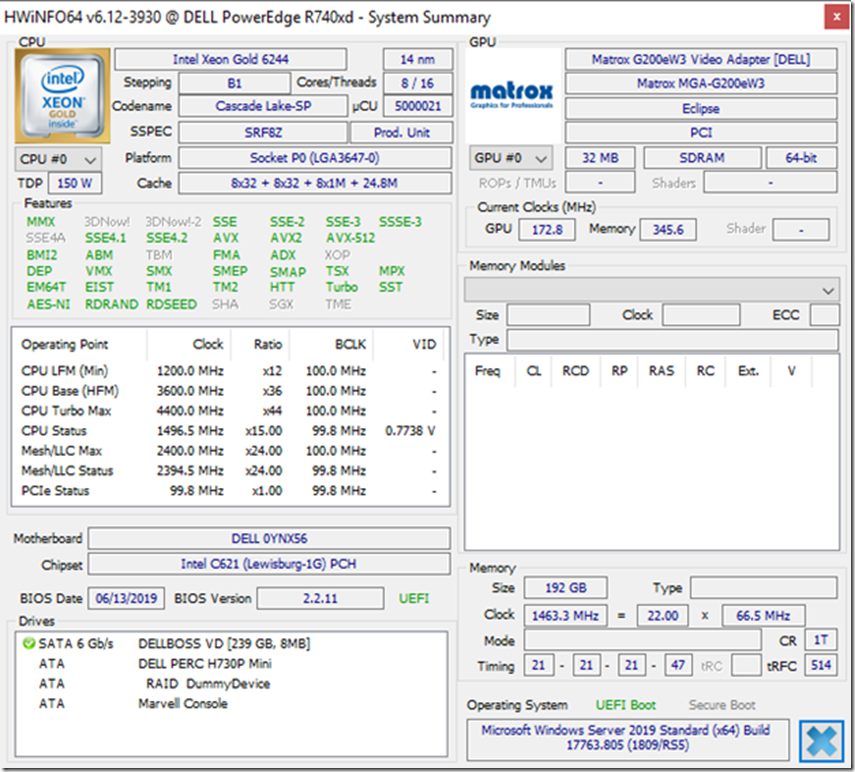The height and width of the screenshot is (772, 855).
Task: Click the 192 GB memory size field
Action: click(x=565, y=588)
